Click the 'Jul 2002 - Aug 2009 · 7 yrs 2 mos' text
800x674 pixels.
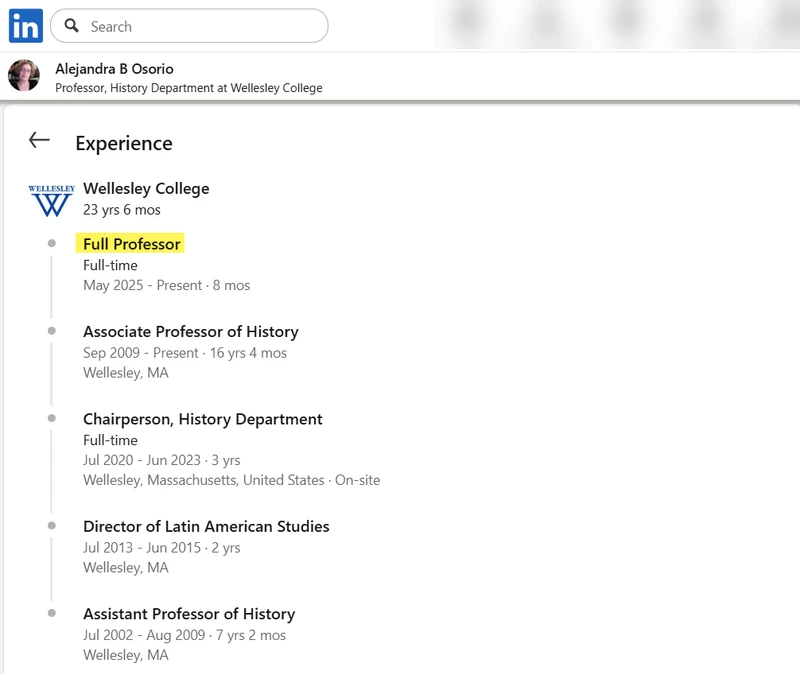[x=185, y=635]
